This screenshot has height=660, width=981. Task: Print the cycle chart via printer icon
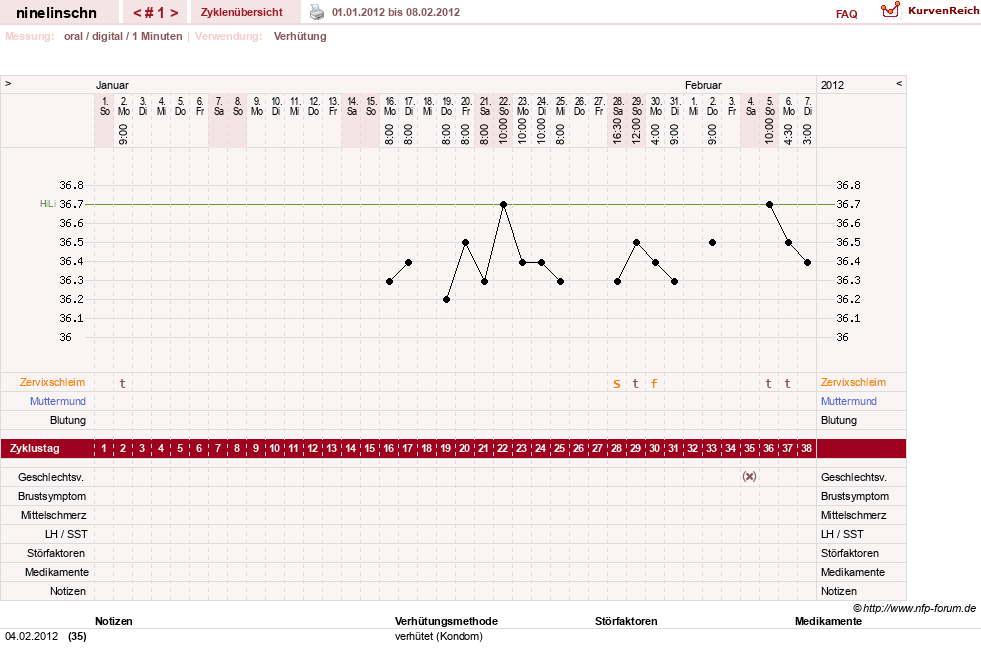317,12
